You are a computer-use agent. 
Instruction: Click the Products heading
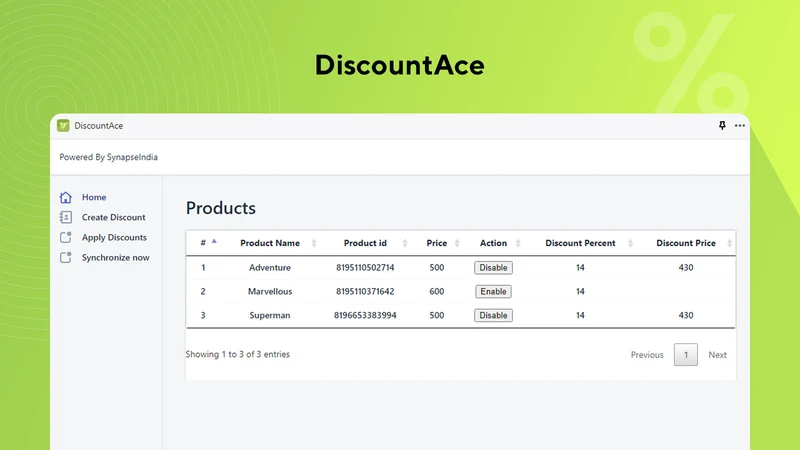click(x=221, y=208)
